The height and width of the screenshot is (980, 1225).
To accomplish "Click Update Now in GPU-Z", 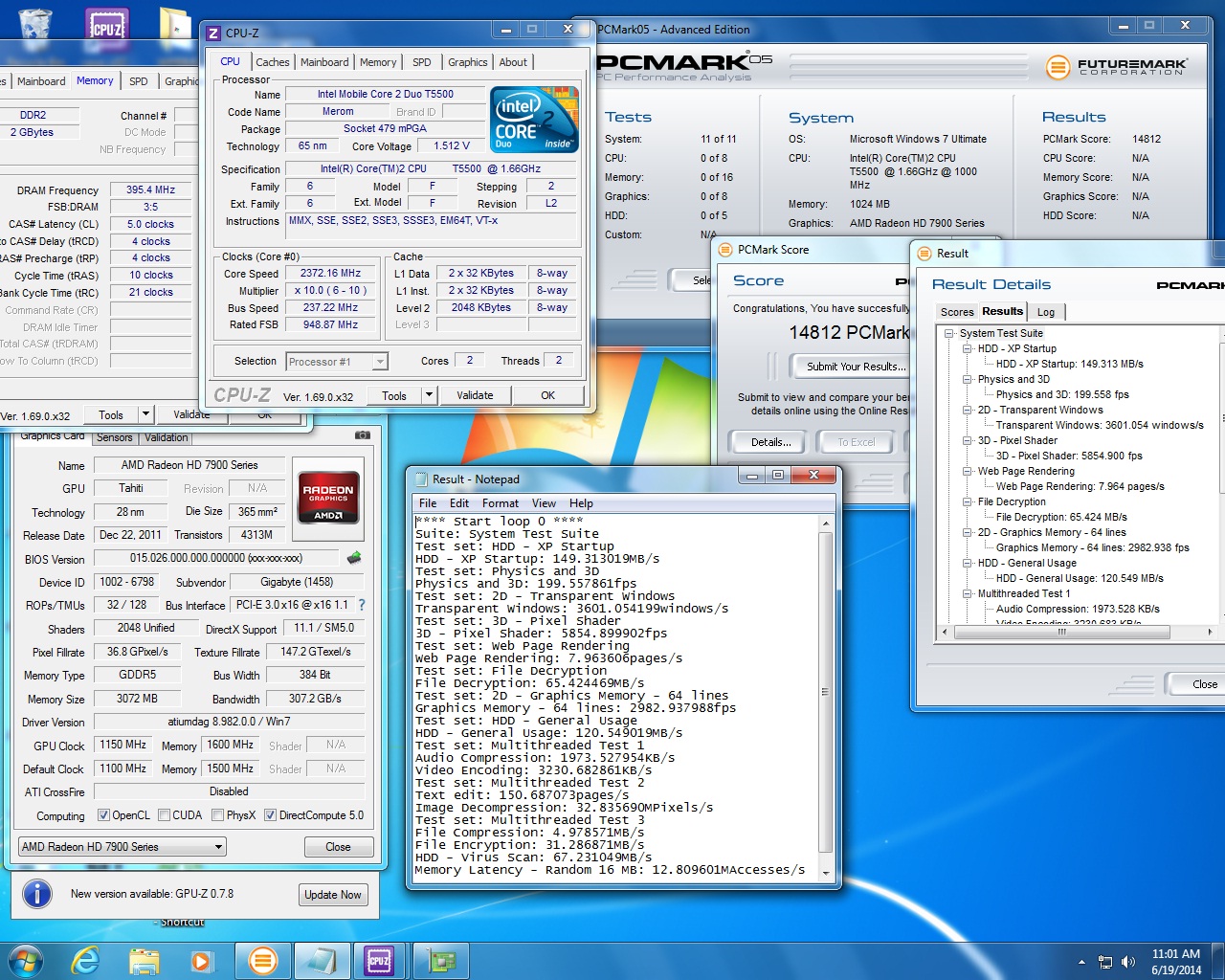I will click(x=333, y=895).
